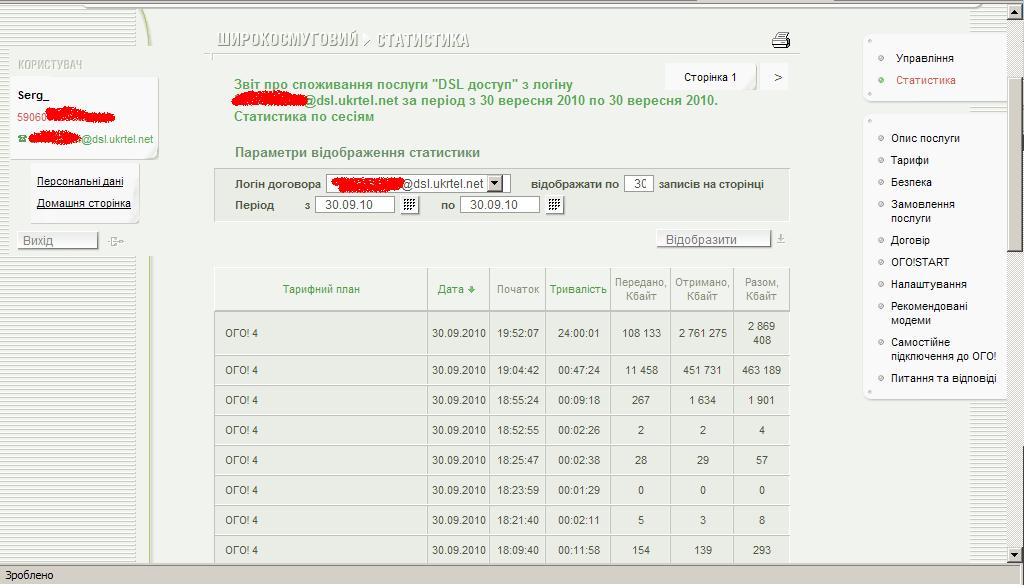Open the Статистика menu item

(x=925, y=80)
